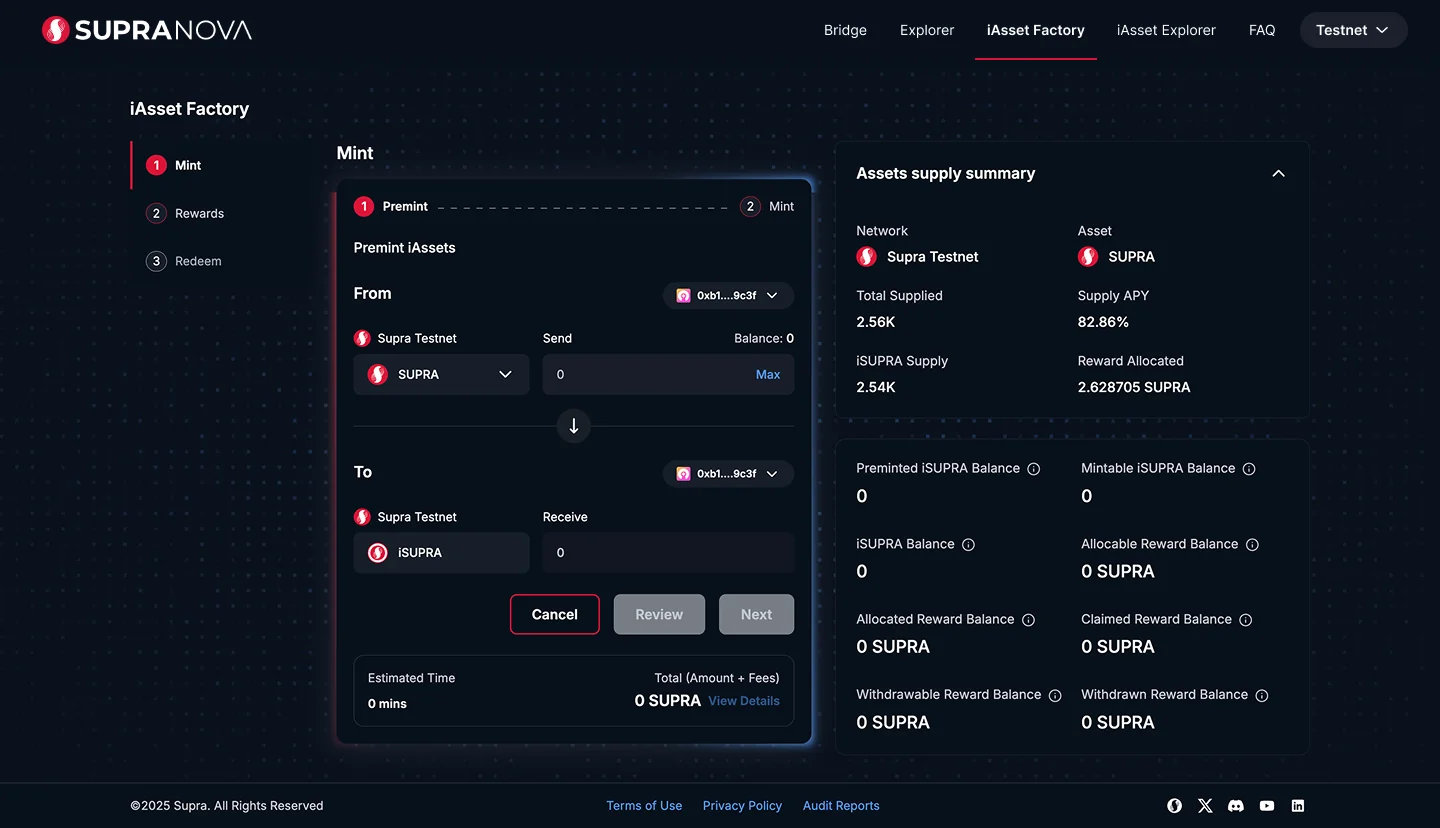1440x828 pixels.
Task: Click the Send amount input field
Action: [x=668, y=374]
